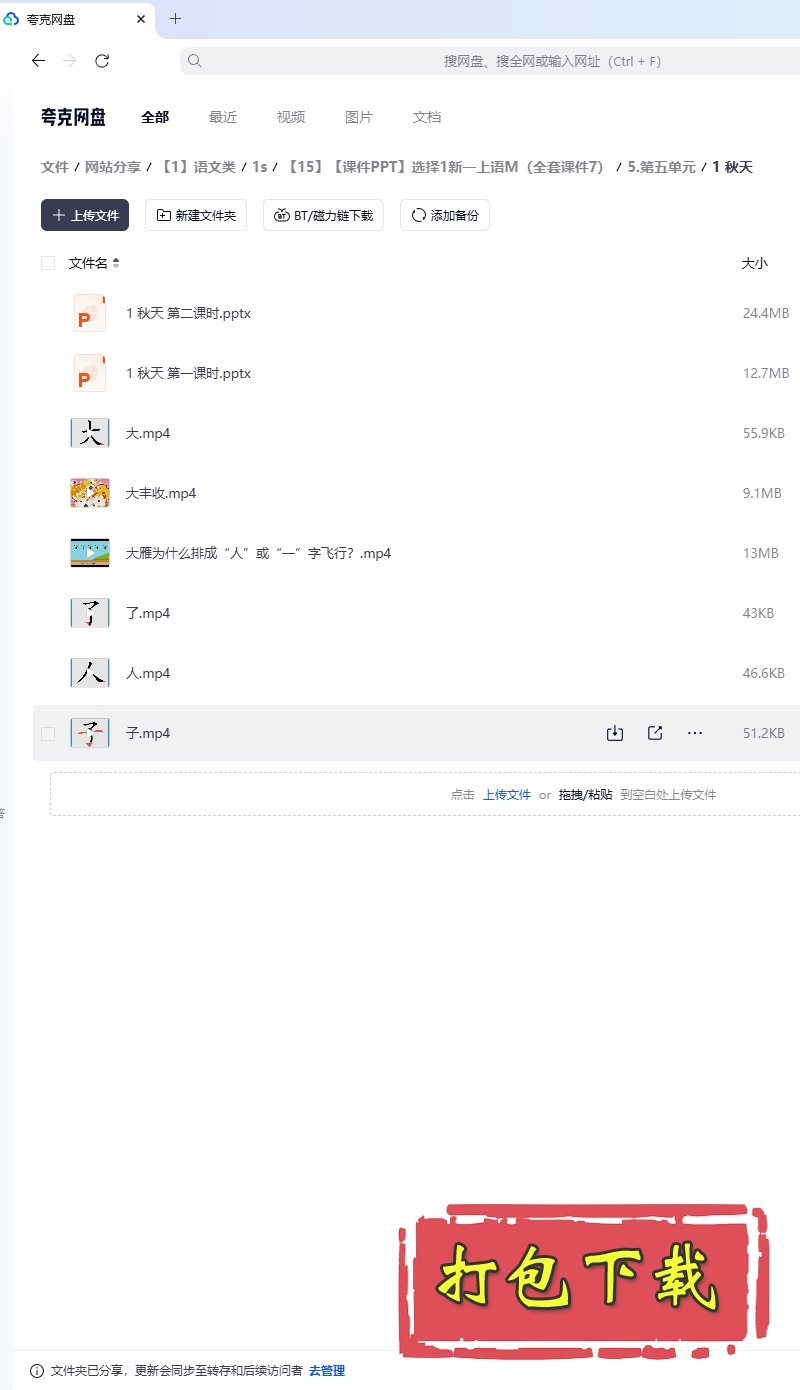Click the 新建文件夹 button
The height and width of the screenshot is (1390, 800).
[196, 215]
